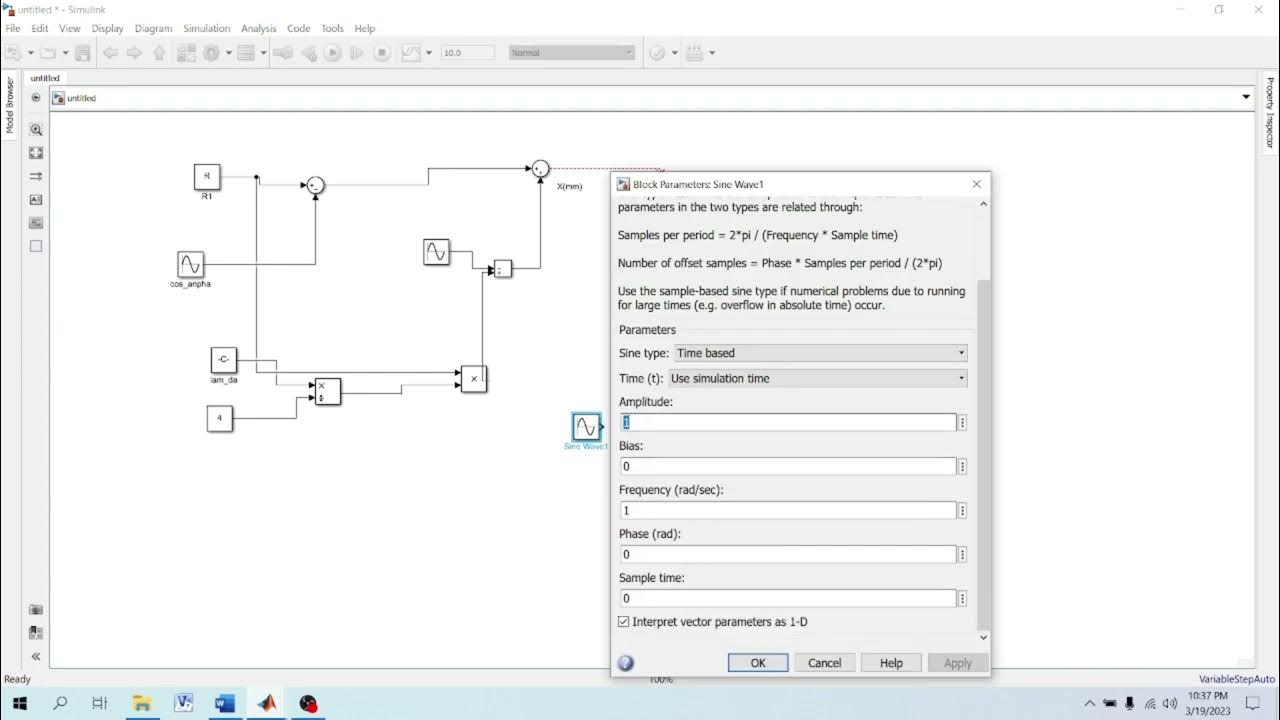Image resolution: width=1280 pixels, height=720 pixels.
Task: Click the Run simulation play button
Action: tap(333, 53)
